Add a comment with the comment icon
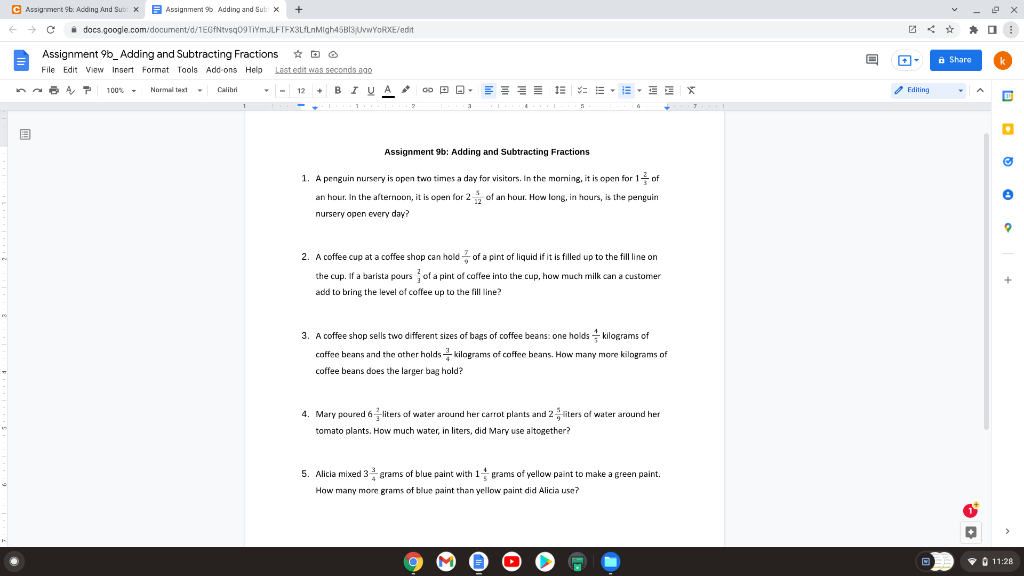 click(x=444, y=89)
